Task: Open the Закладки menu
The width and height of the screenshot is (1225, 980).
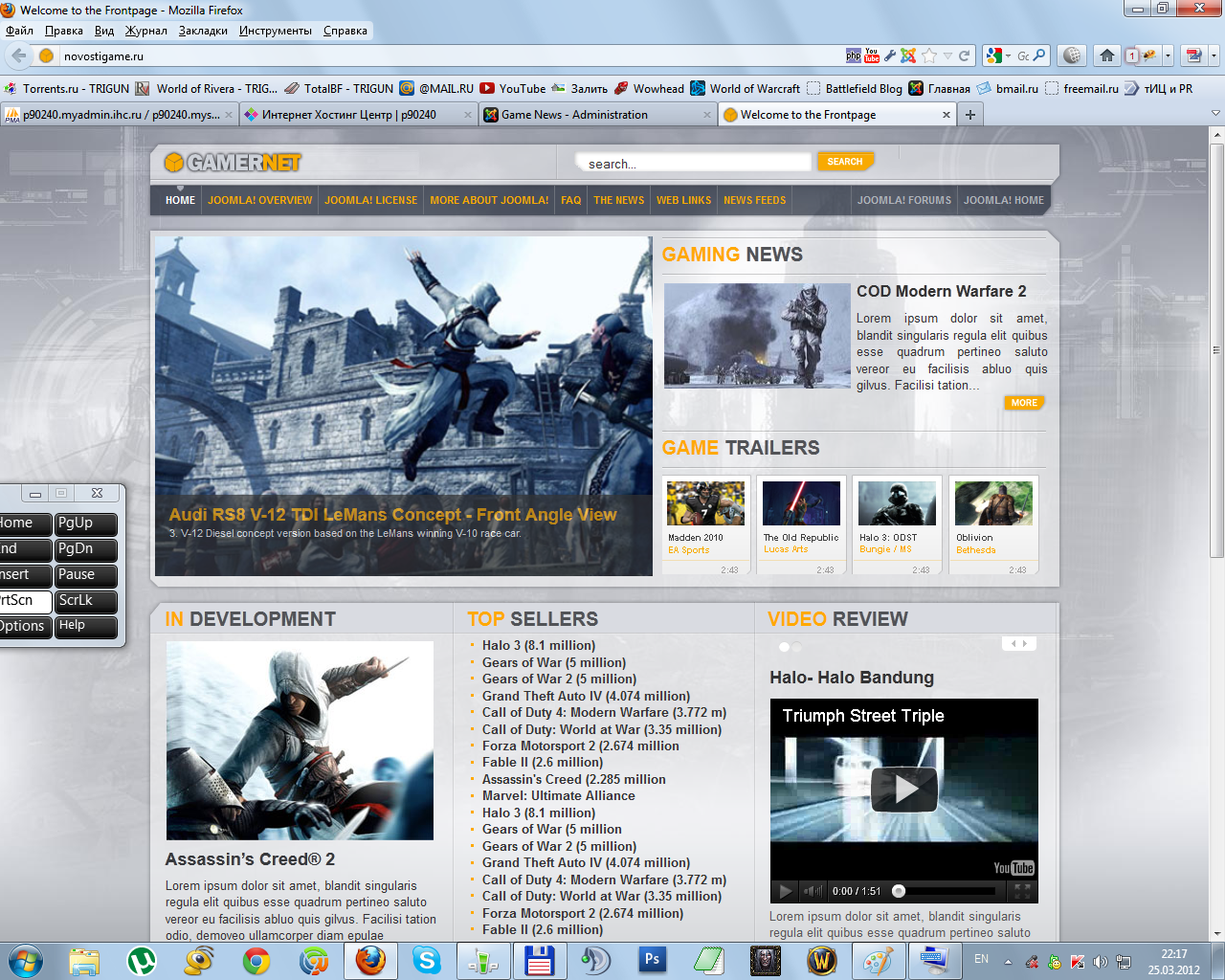Action: point(203,31)
